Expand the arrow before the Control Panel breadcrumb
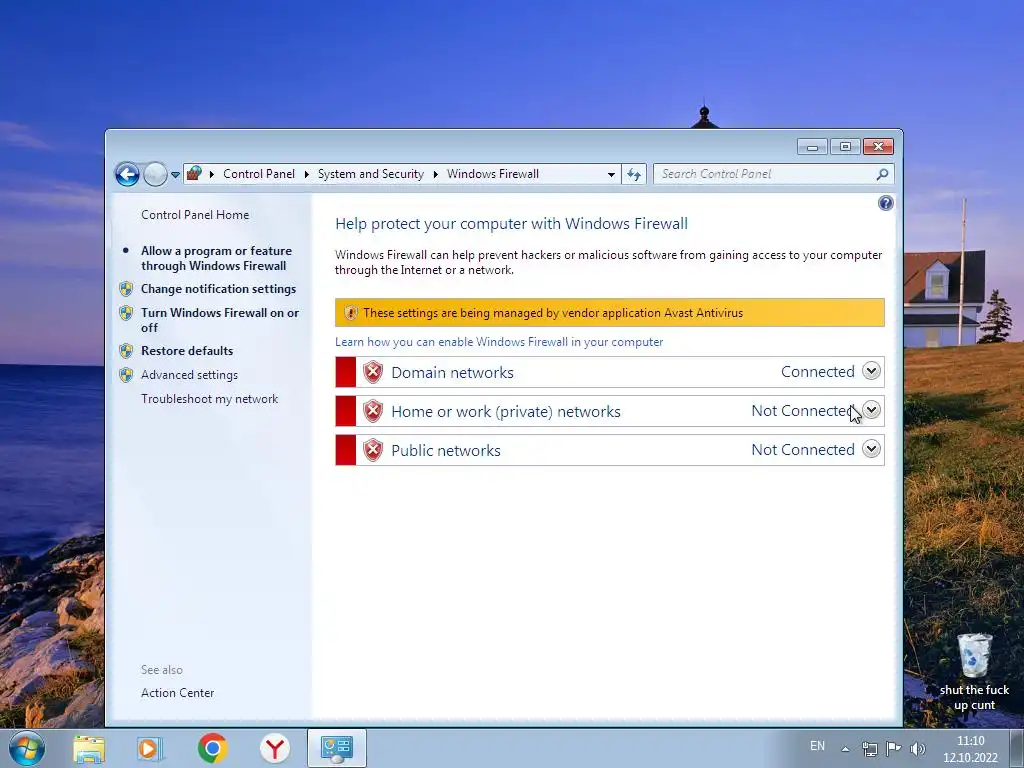The height and width of the screenshot is (768, 1024). 212,174
